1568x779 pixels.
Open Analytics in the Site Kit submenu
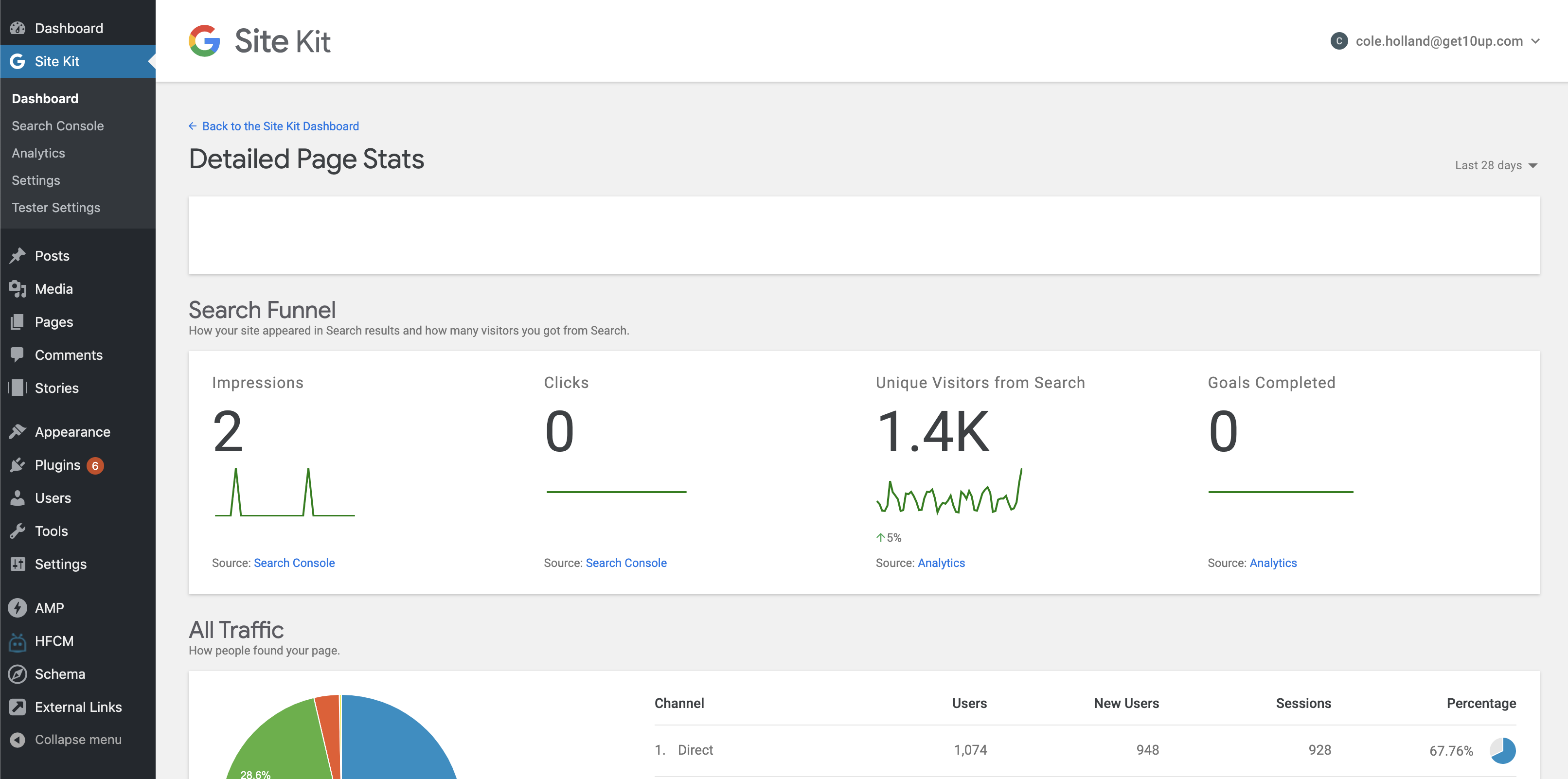point(38,153)
